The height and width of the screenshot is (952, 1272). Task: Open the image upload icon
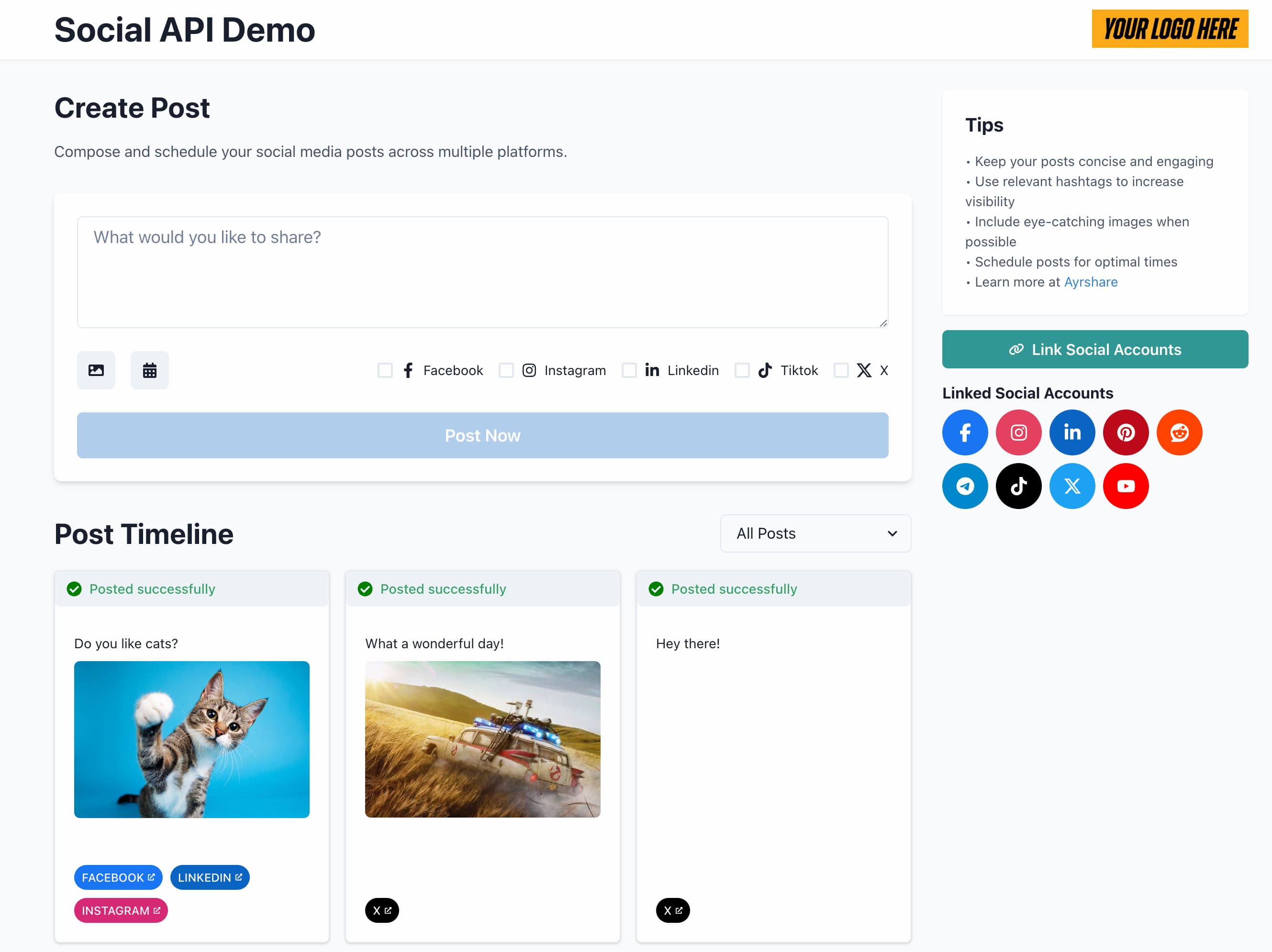[95, 370]
